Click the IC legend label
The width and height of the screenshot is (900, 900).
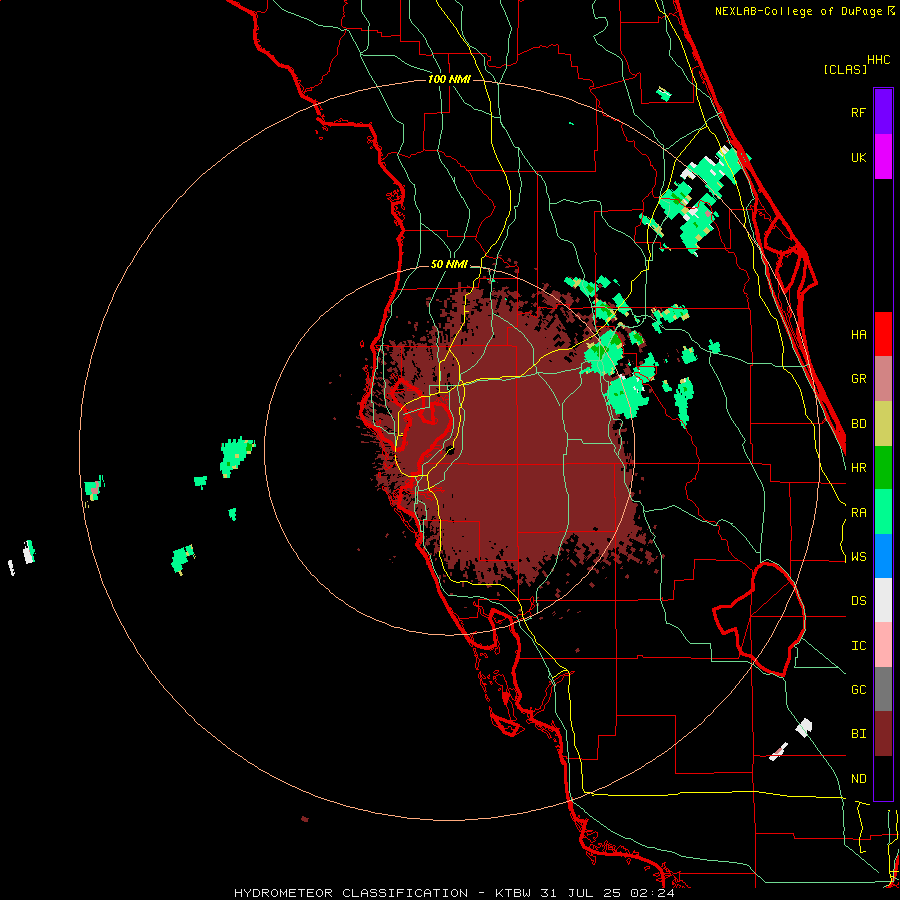[x=858, y=646]
